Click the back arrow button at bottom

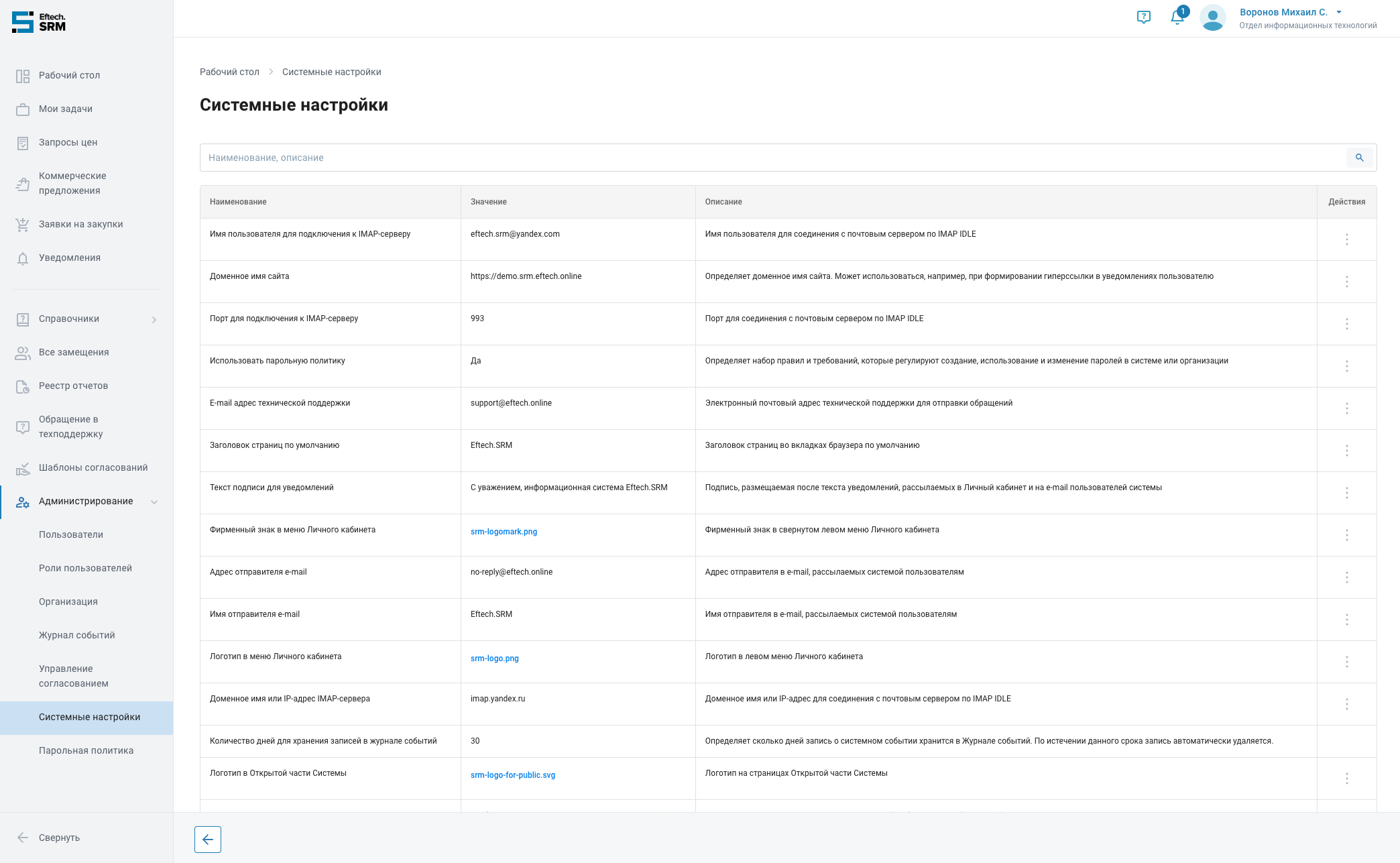point(208,840)
